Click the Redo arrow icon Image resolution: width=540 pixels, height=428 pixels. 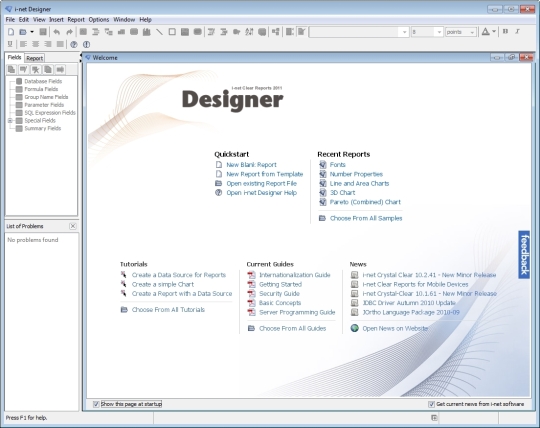pyautogui.click(x=69, y=32)
